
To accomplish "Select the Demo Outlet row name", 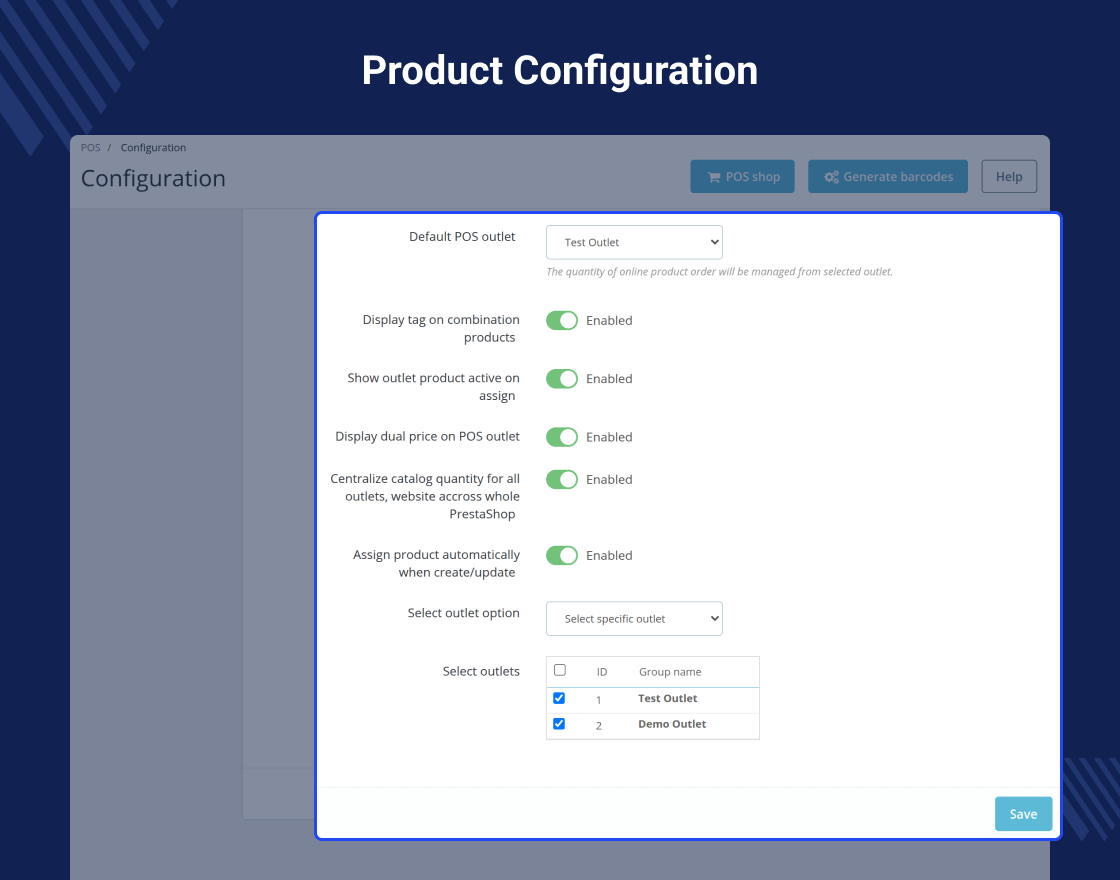I will tap(672, 724).
